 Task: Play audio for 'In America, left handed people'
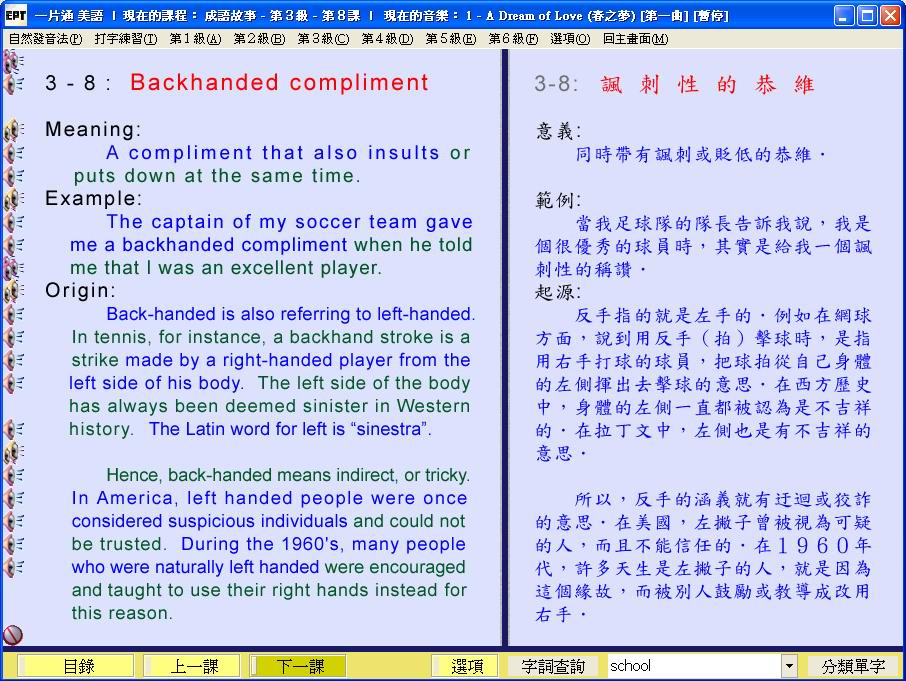click(13, 498)
